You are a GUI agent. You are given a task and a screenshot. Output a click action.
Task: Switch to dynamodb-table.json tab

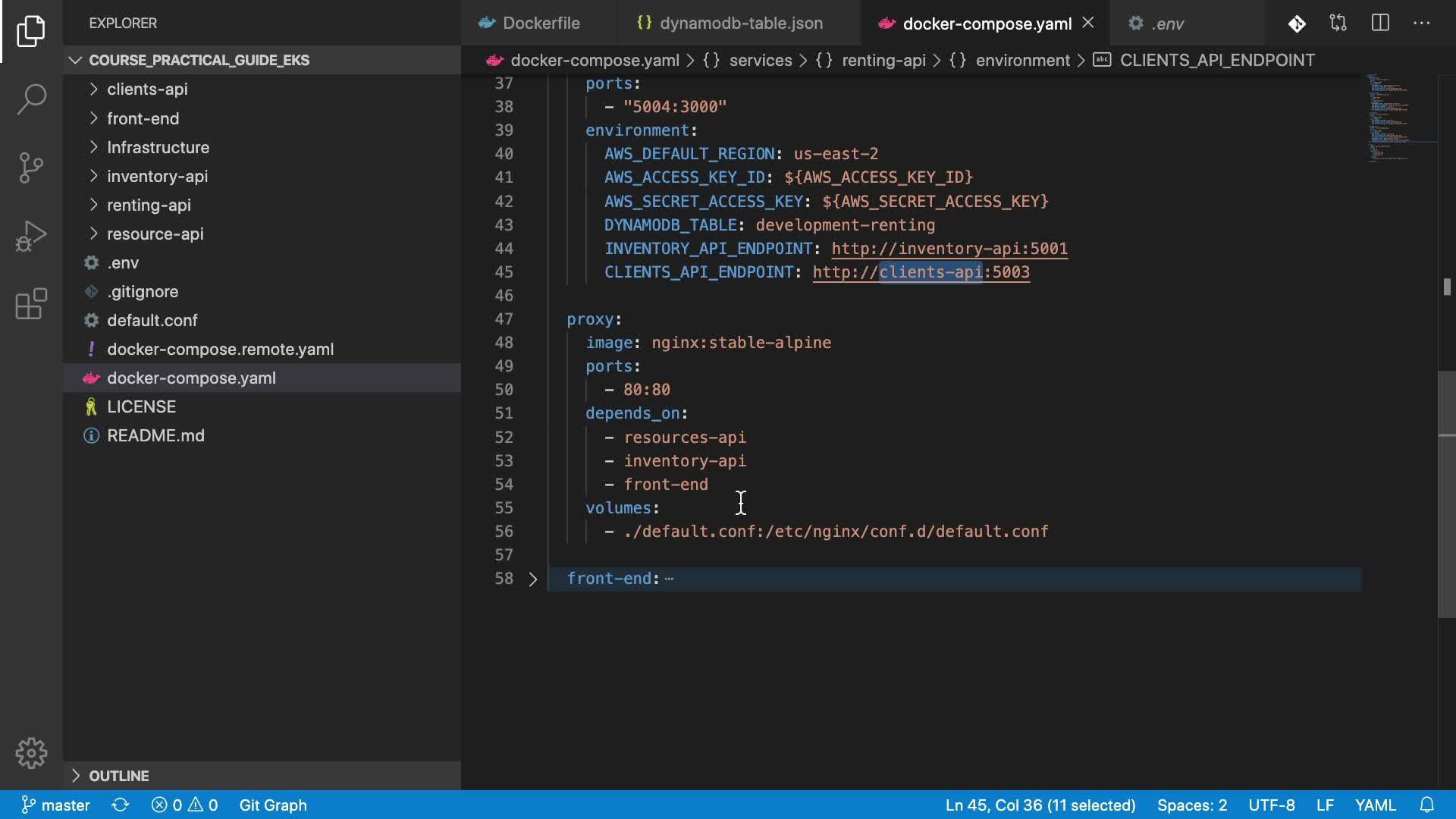click(740, 24)
